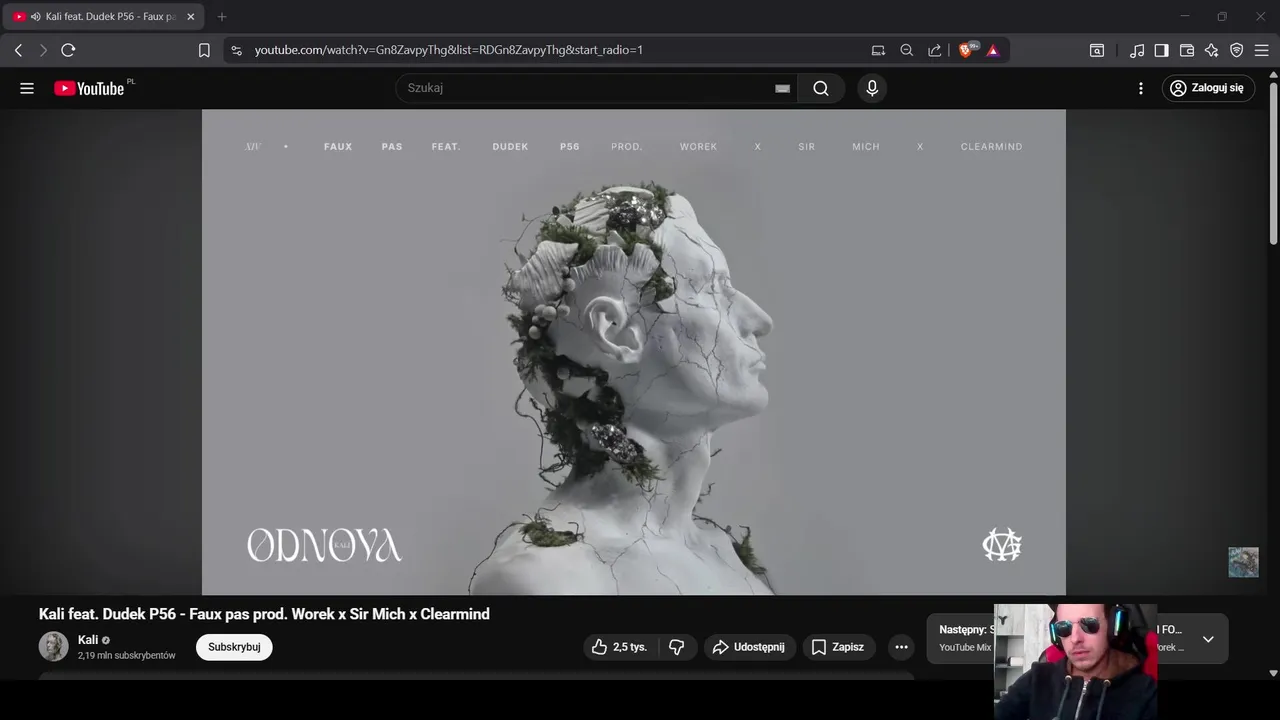
Task: Select the Kali feat. Dudek P56 tab
Action: point(104,17)
